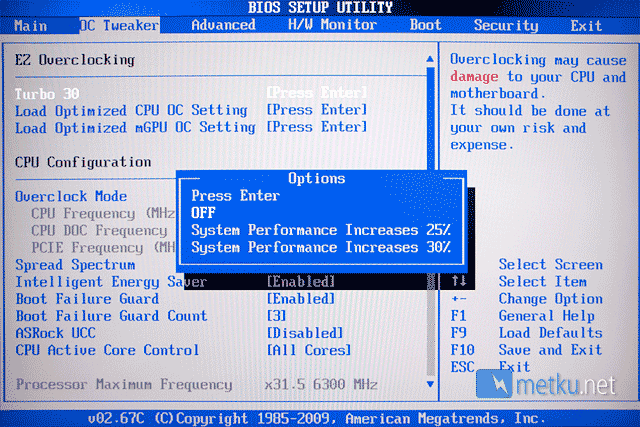
Task: Click the BIOS SETUP UTILITY title
Action: pyautogui.click(x=320, y=7)
